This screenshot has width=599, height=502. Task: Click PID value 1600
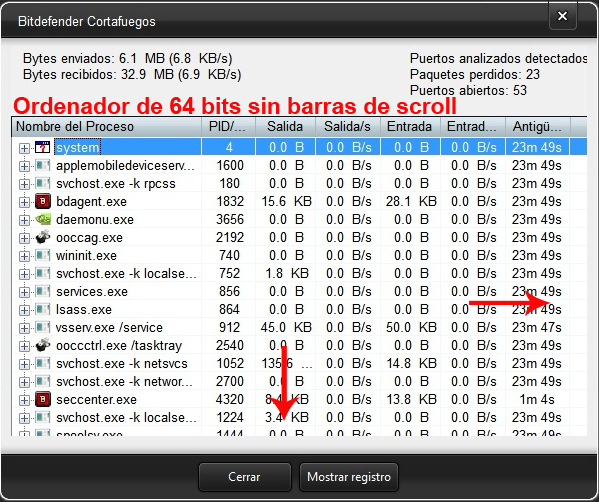[230, 165]
